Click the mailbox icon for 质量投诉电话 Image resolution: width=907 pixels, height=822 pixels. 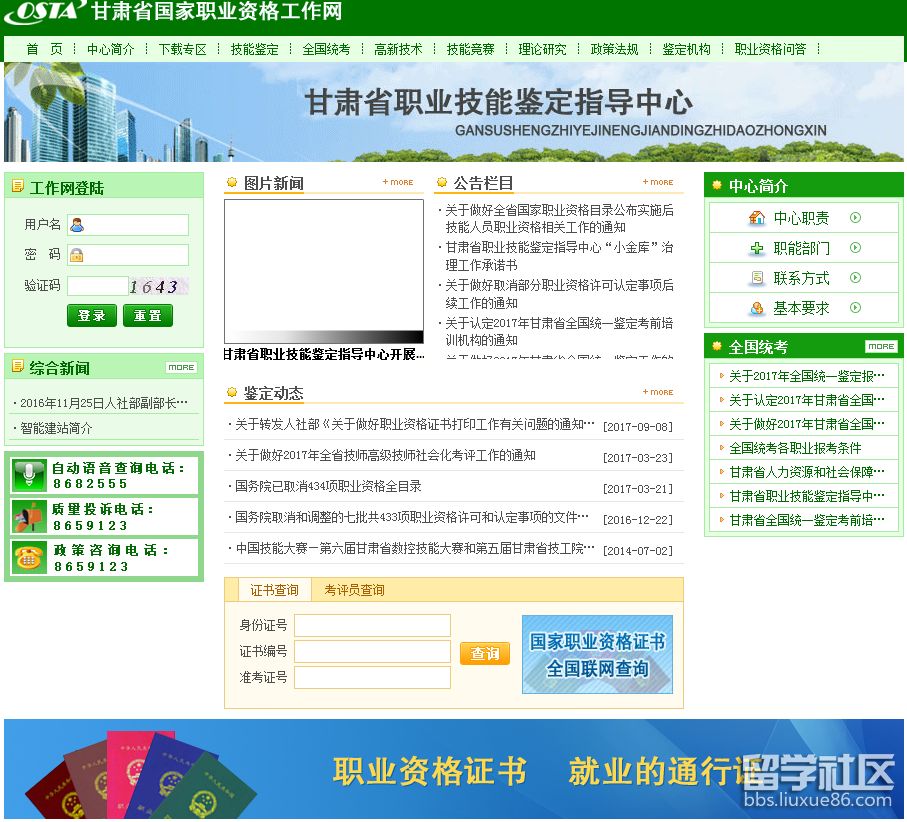coord(29,517)
